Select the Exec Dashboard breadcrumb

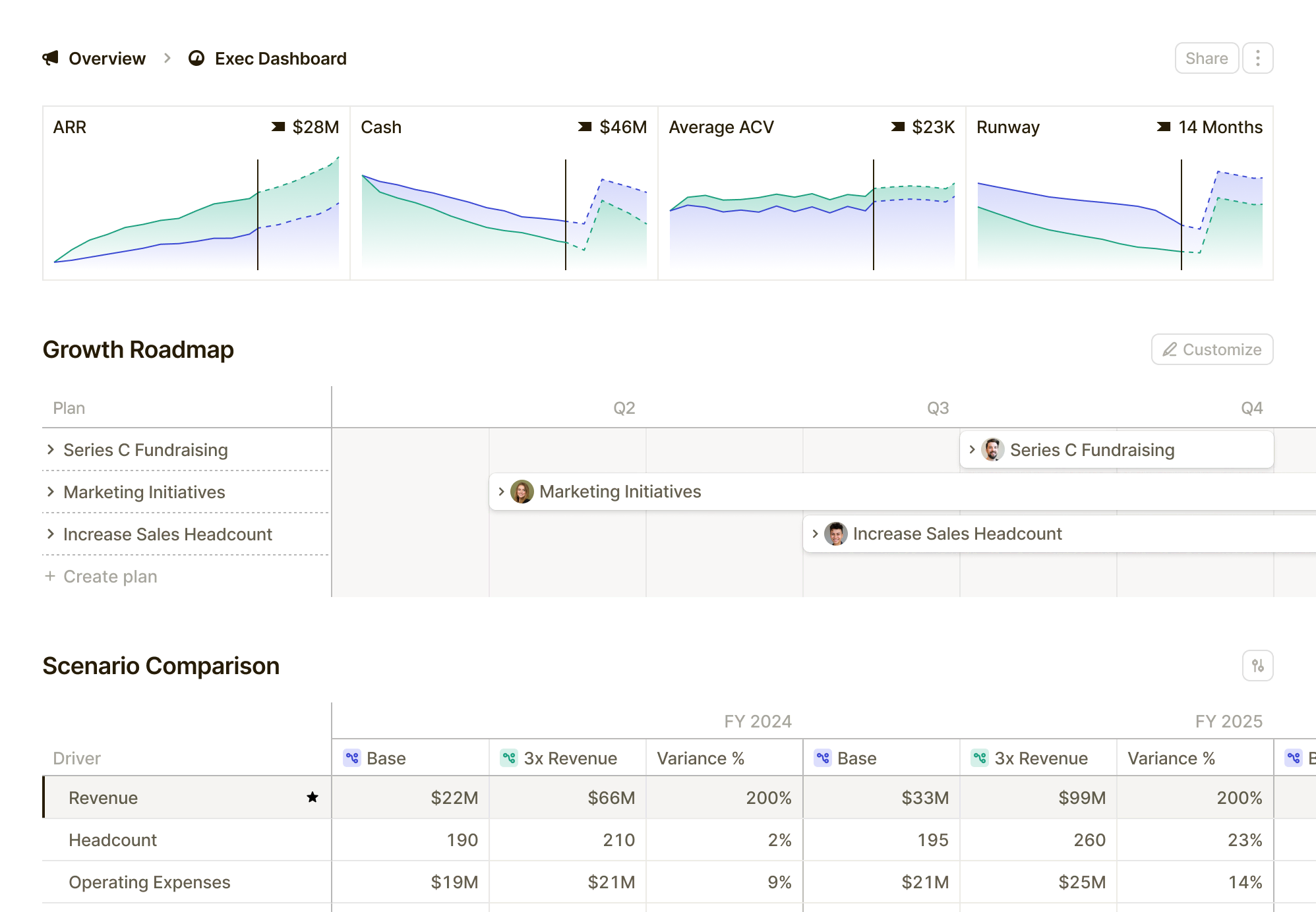(280, 59)
